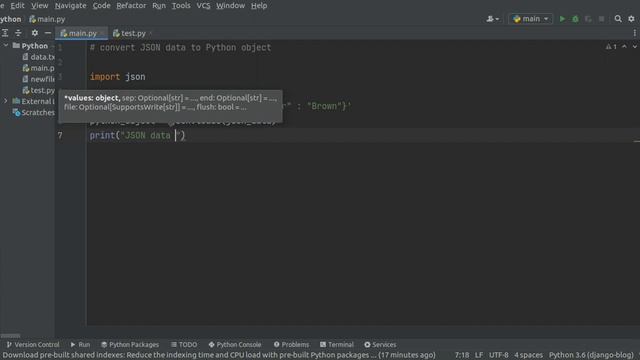Change the 4 spaces indent setting
The height and width of the screenshot is (360, 640).
coord(528,355)
